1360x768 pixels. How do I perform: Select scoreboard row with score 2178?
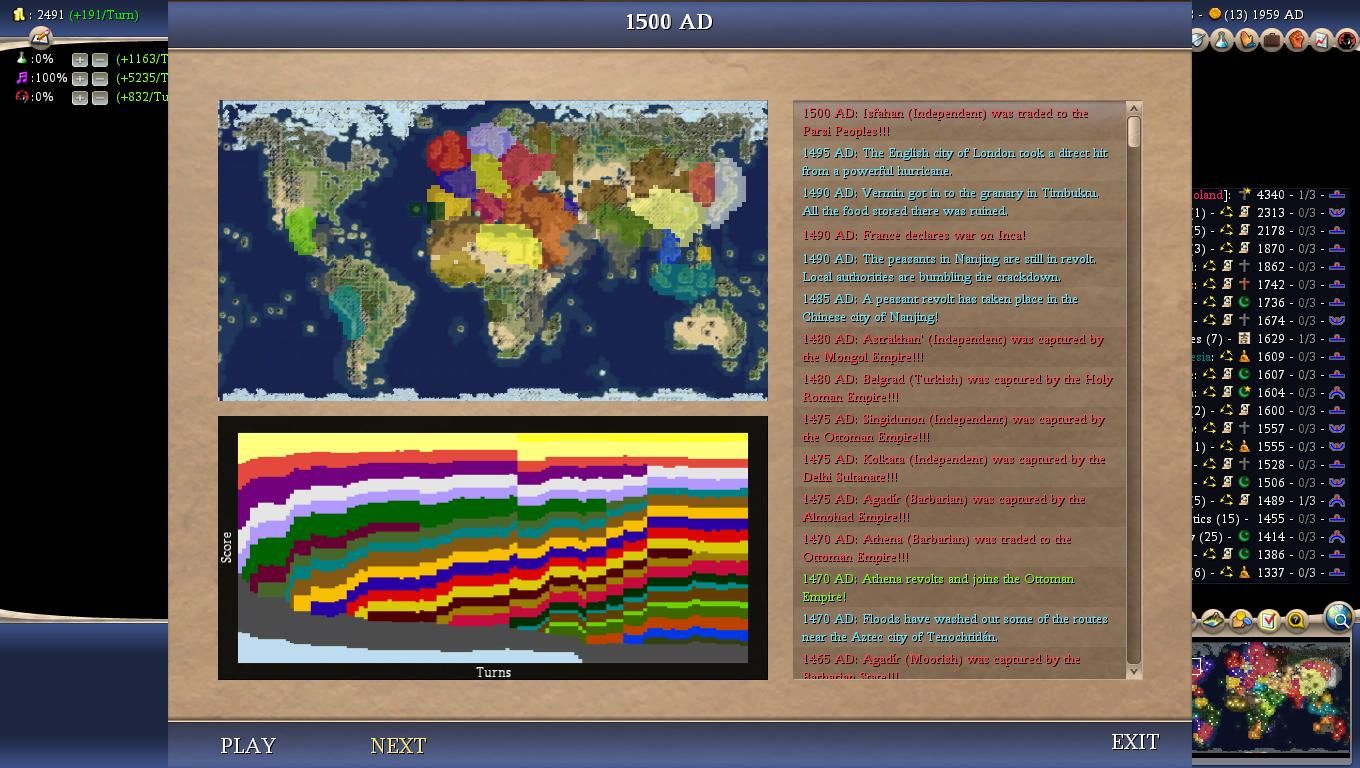(1270, 231)
